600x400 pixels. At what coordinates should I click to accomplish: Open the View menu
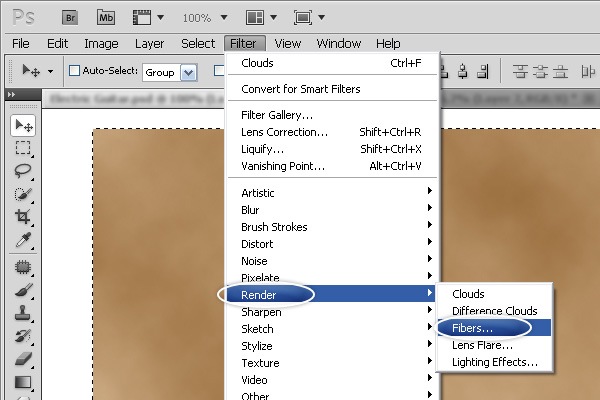287,44
